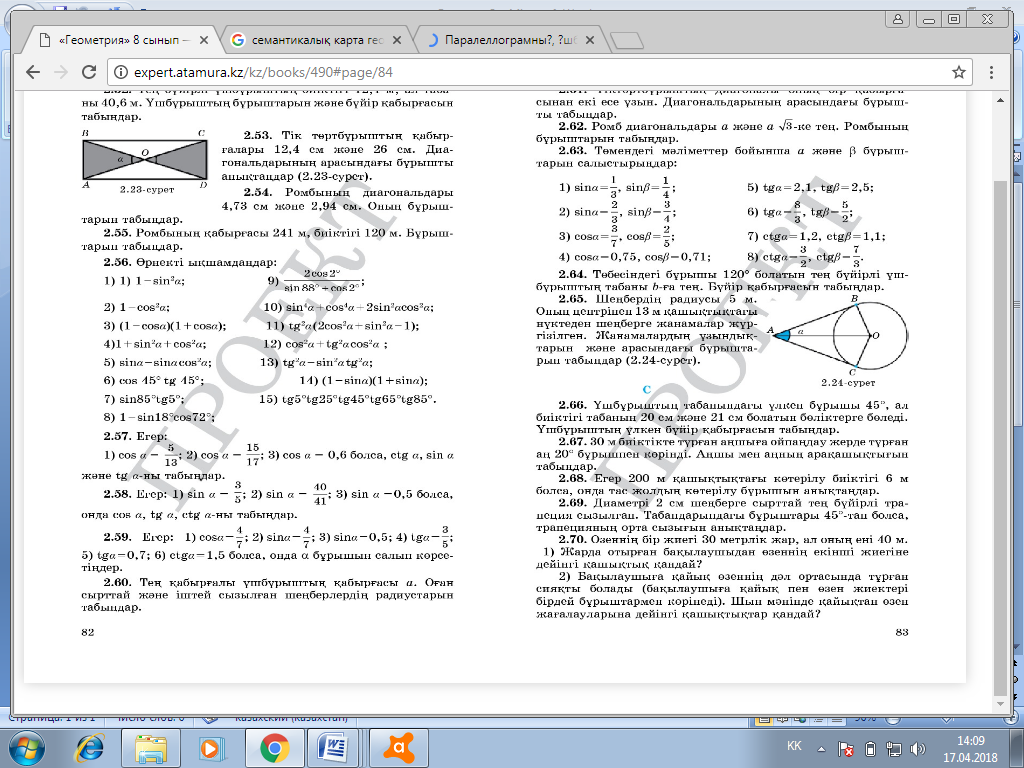Switch to the Паралеллограмны tab
Image resolution: width=1024 pixels, height=768 pixels.
[x=510, y=40]
